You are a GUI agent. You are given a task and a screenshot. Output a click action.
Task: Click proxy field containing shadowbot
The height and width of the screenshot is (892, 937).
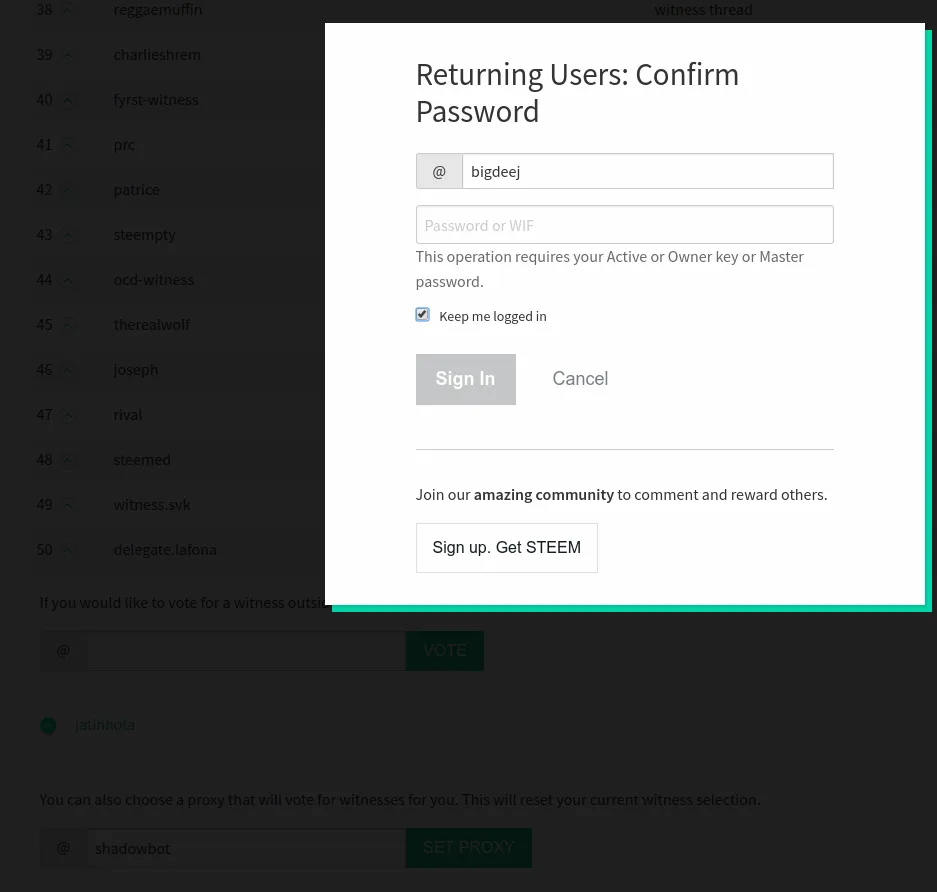[x=246, y=848]
